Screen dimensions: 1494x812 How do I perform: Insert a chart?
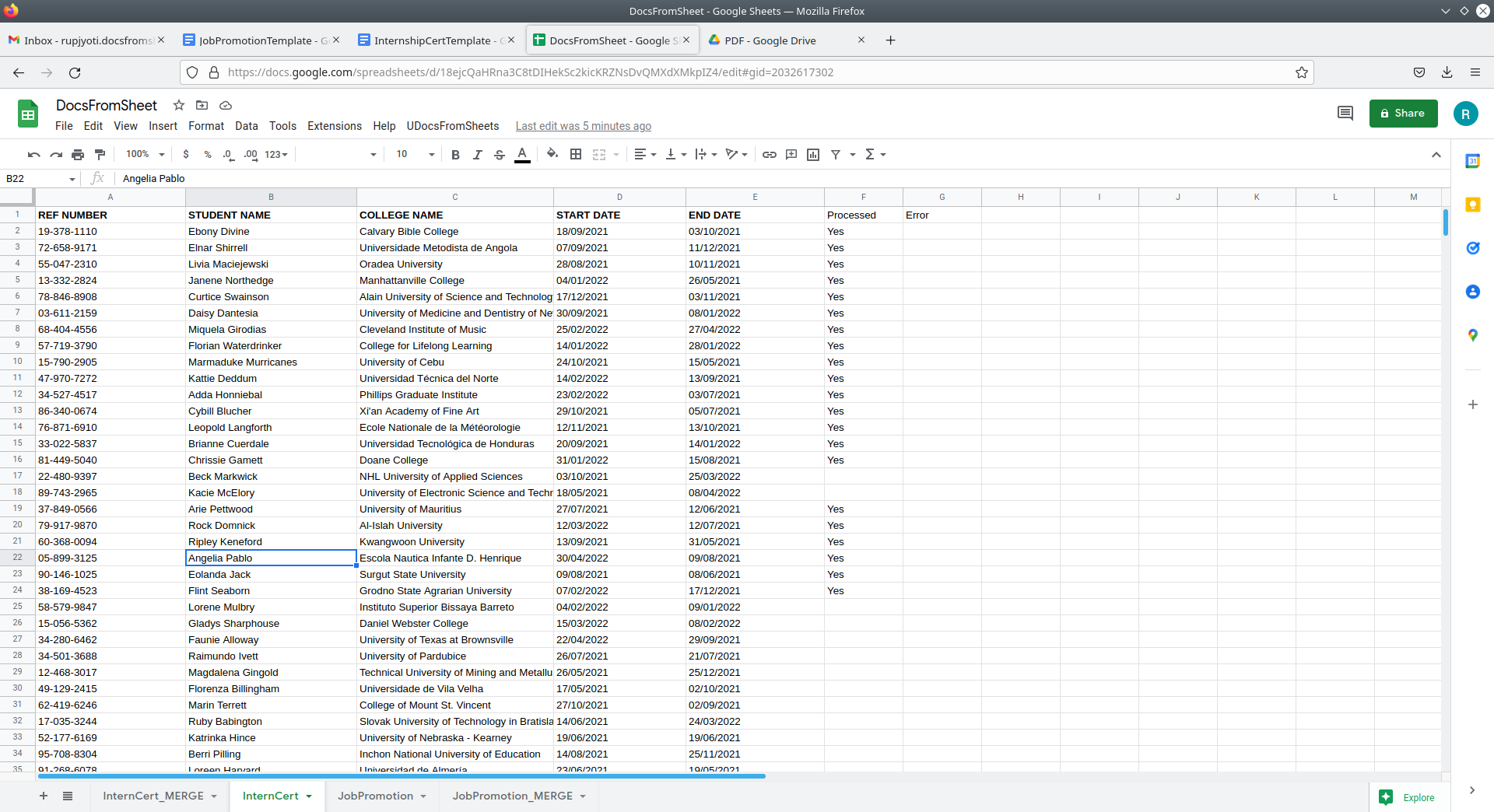coord(813,155)
